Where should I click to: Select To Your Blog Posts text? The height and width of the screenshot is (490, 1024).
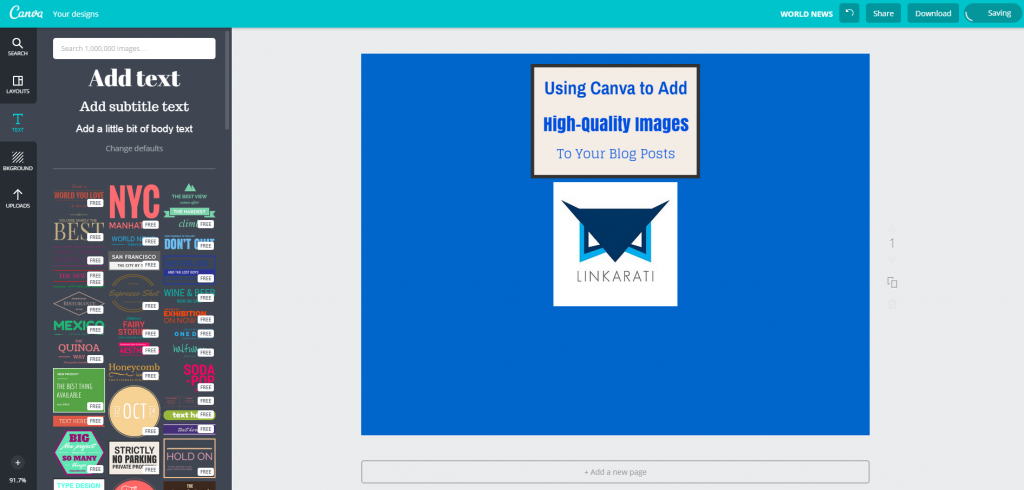615,154
